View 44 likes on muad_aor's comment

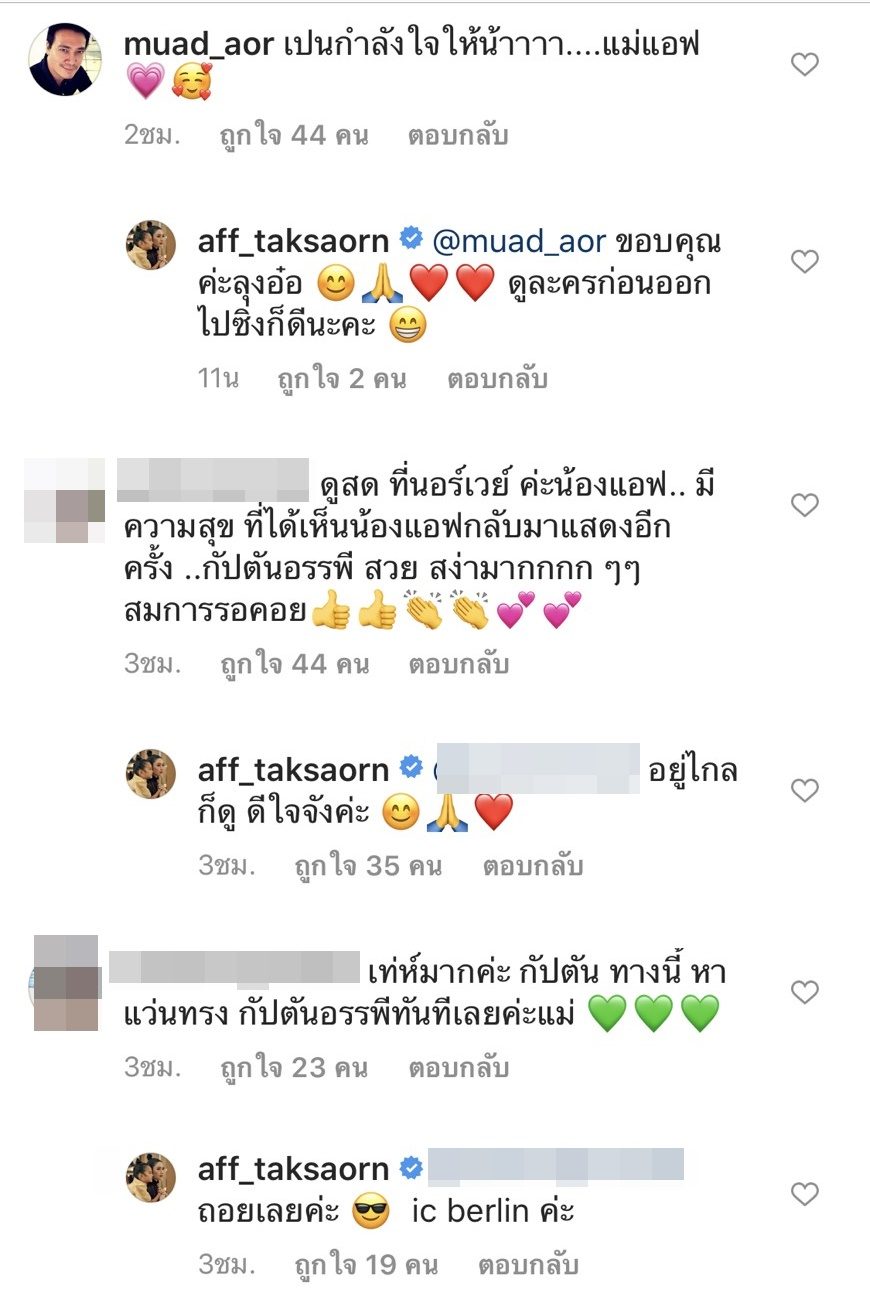coord(294,136)
